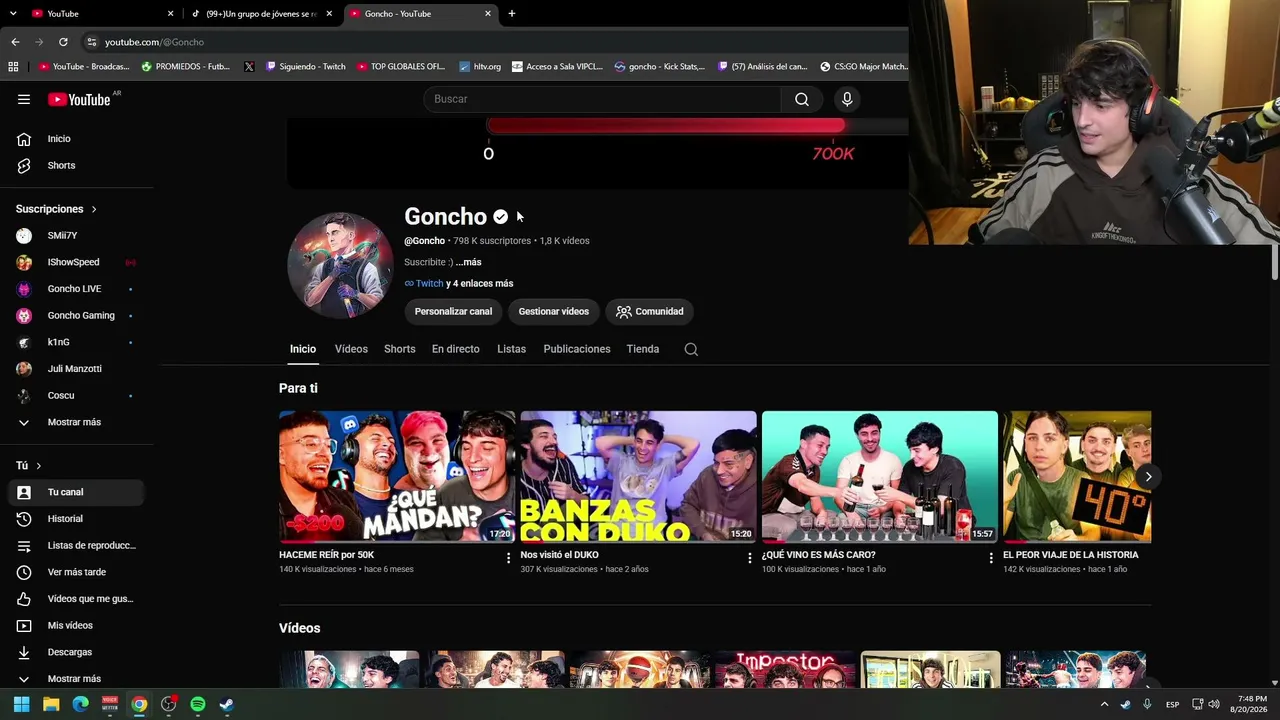Switch to the En directo tab
The image size is (1280, 720).
[455, 349]
